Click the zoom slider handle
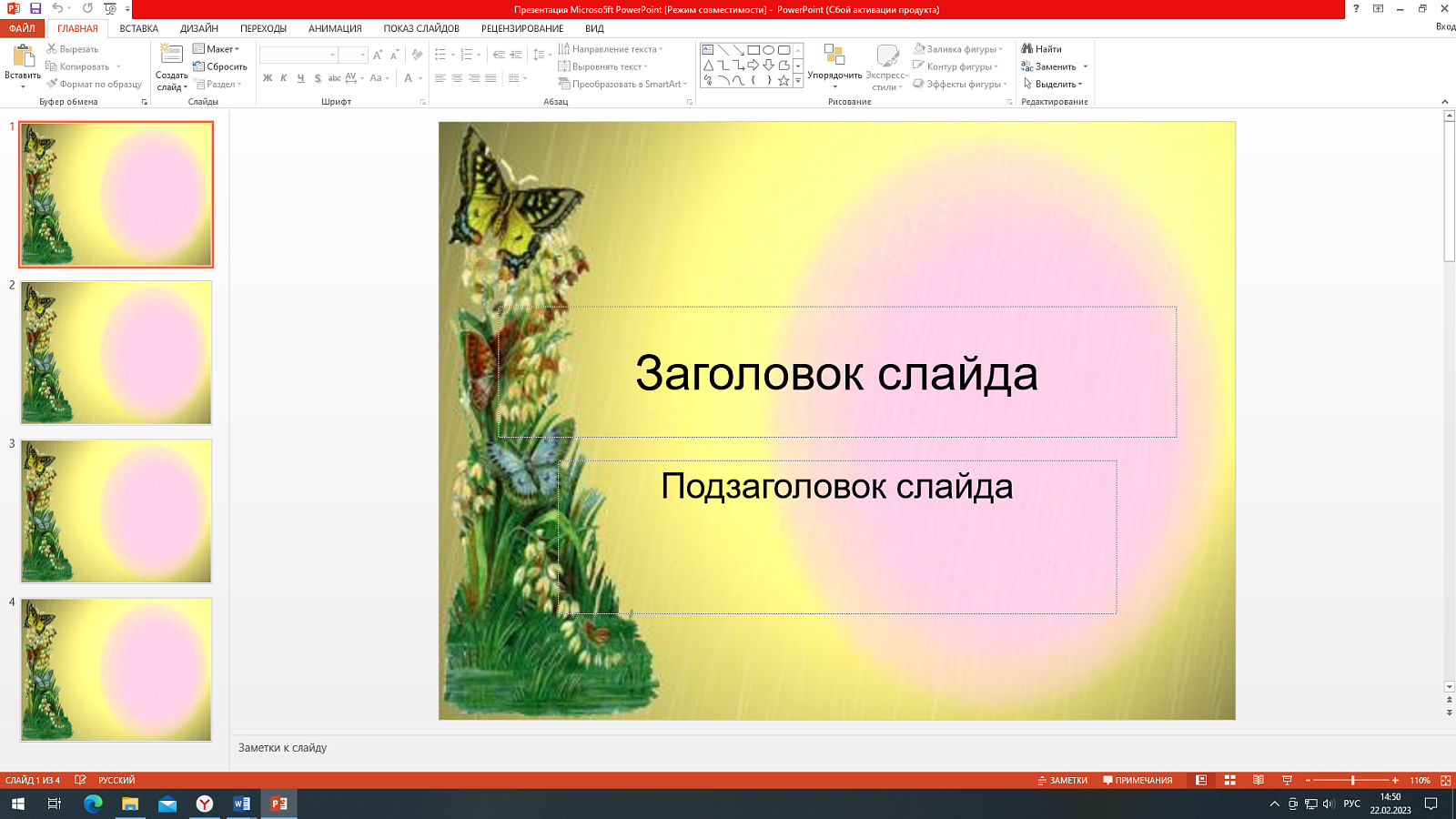 [x=1352, y=780]
